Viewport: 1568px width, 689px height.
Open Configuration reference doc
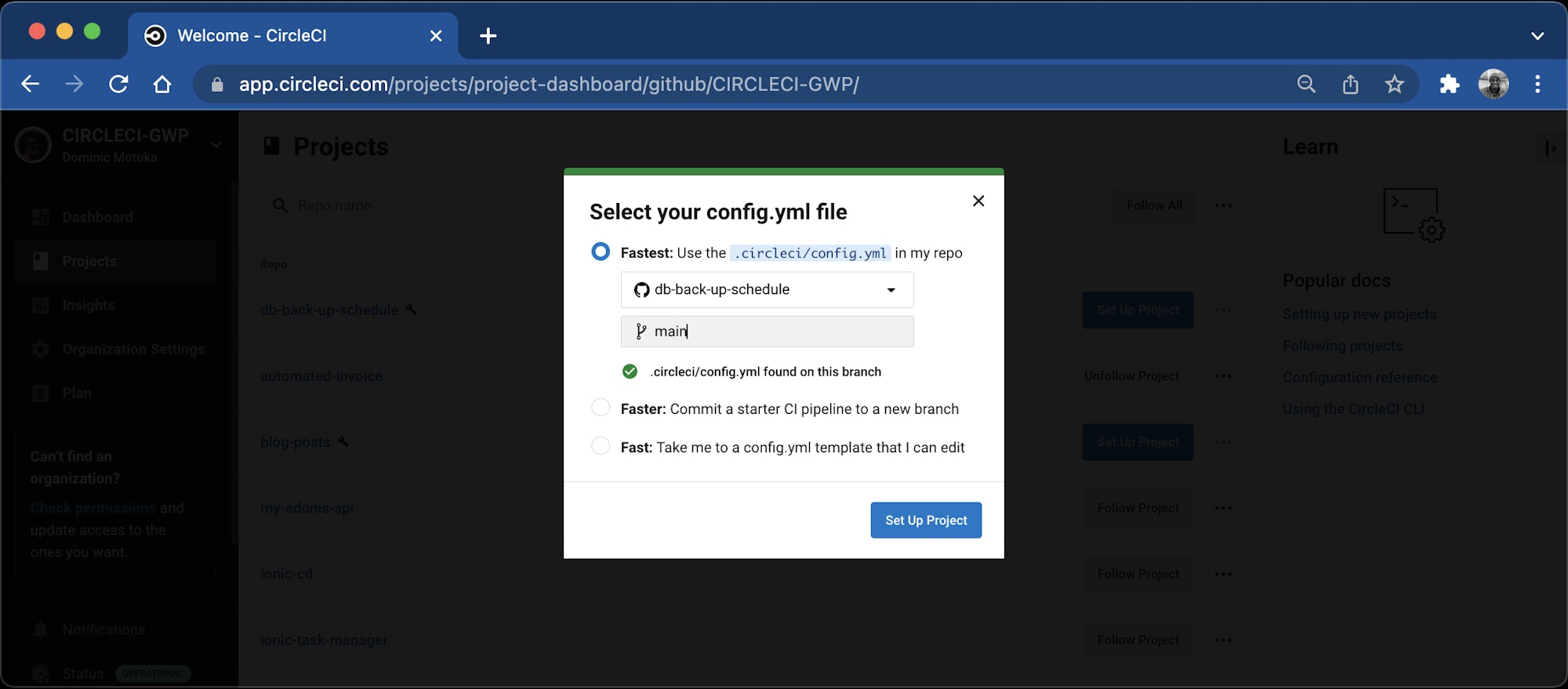1360,377
